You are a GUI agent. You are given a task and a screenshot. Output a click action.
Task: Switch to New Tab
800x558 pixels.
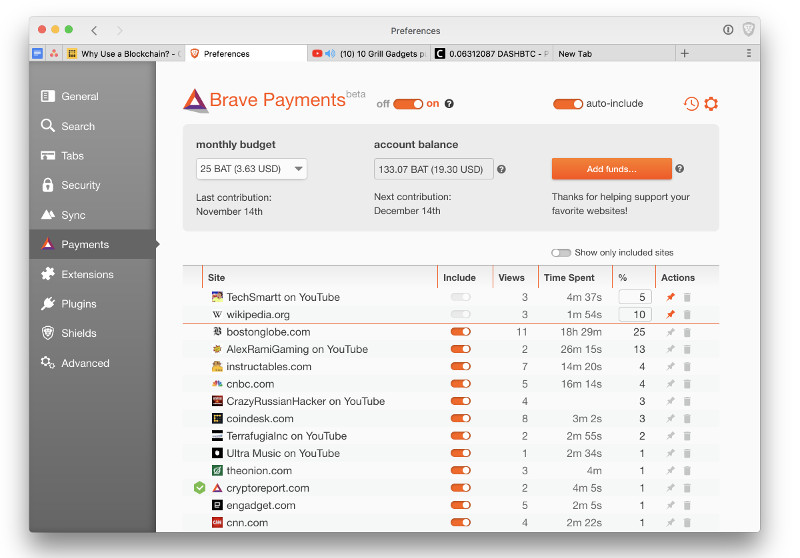(613, 54)
